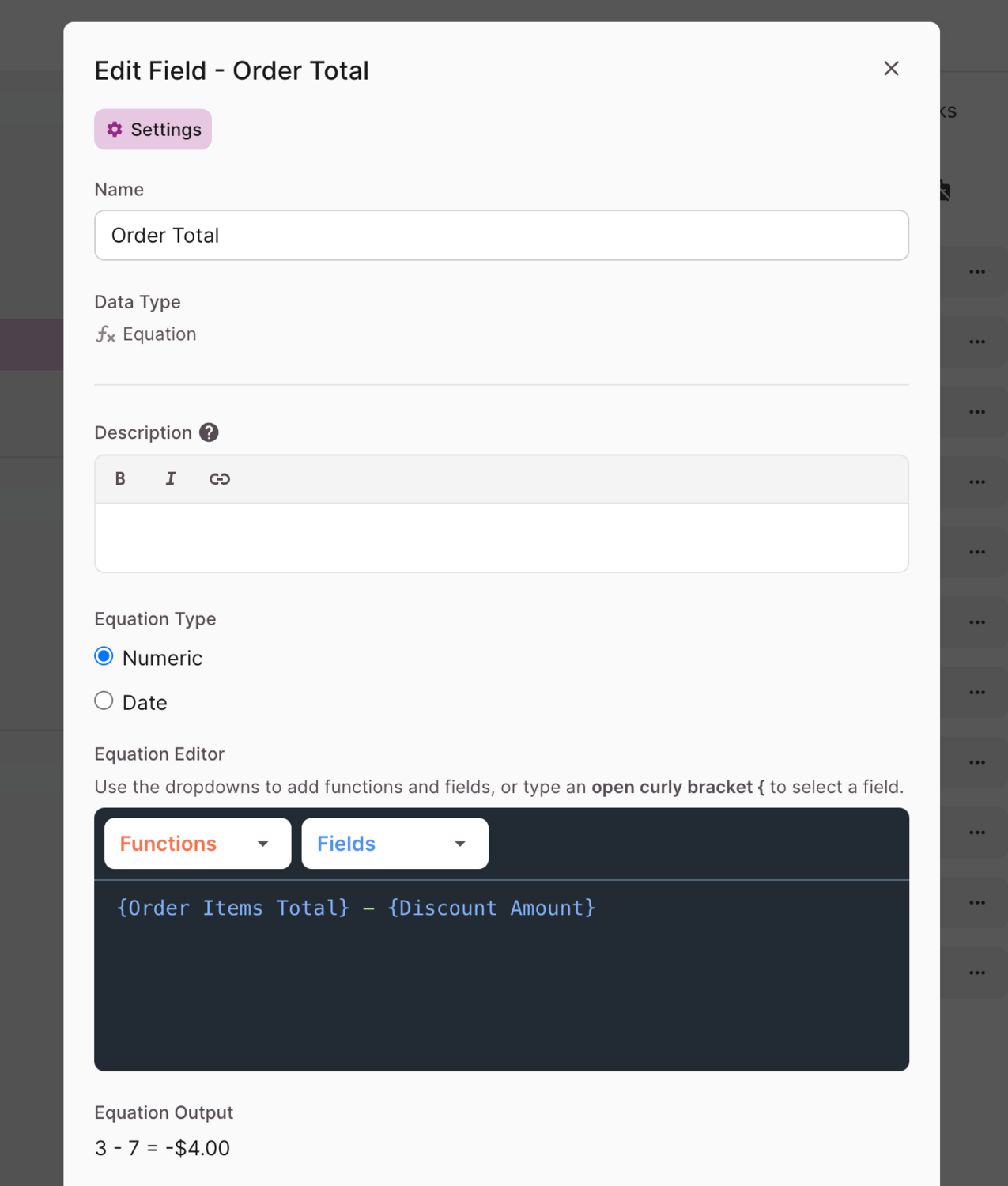Click the Order Total name field
The height and width of the screenshot is (1186, 1008).
(501, 235)
